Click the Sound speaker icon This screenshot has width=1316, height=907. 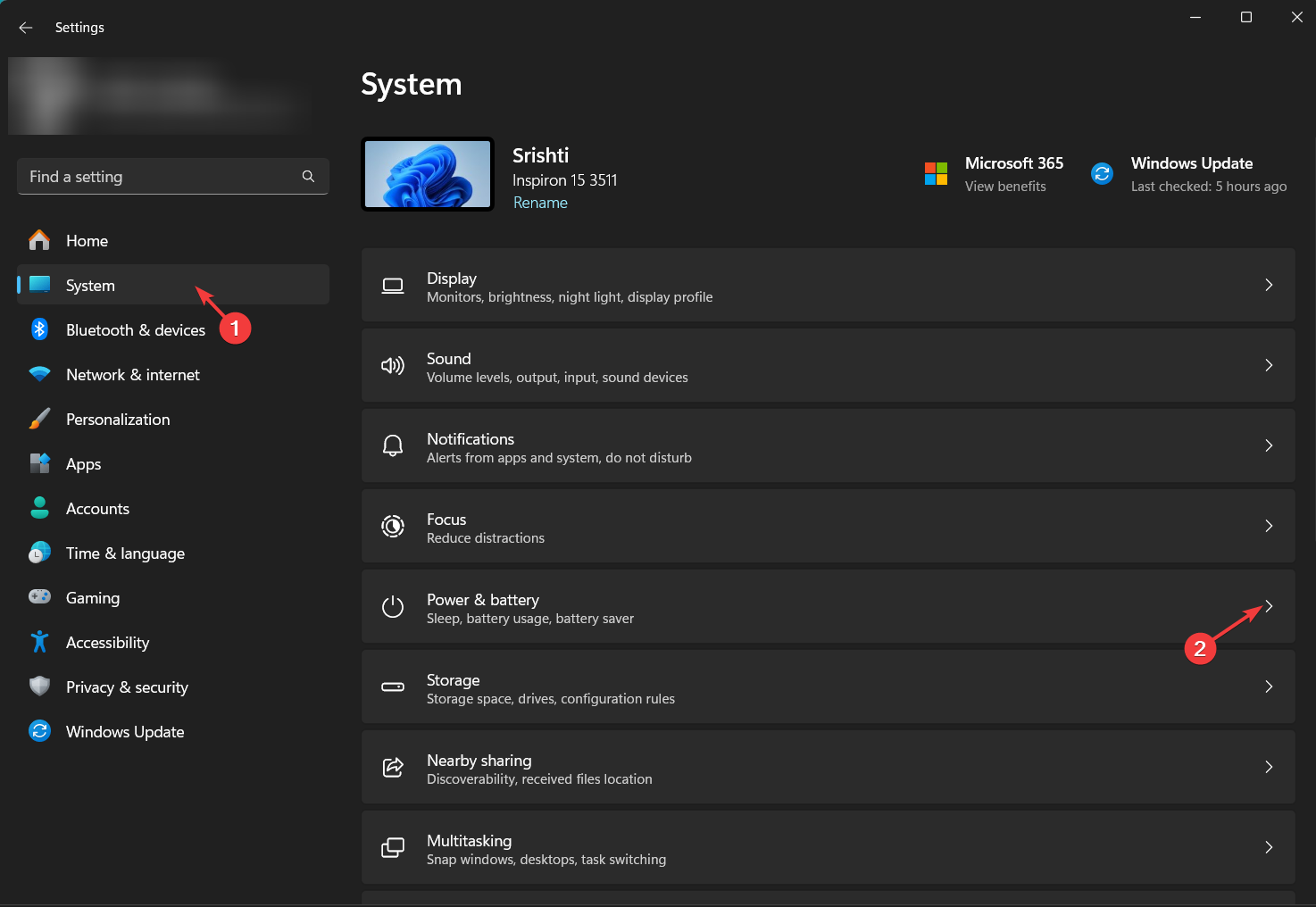click(x=393, y=365)
